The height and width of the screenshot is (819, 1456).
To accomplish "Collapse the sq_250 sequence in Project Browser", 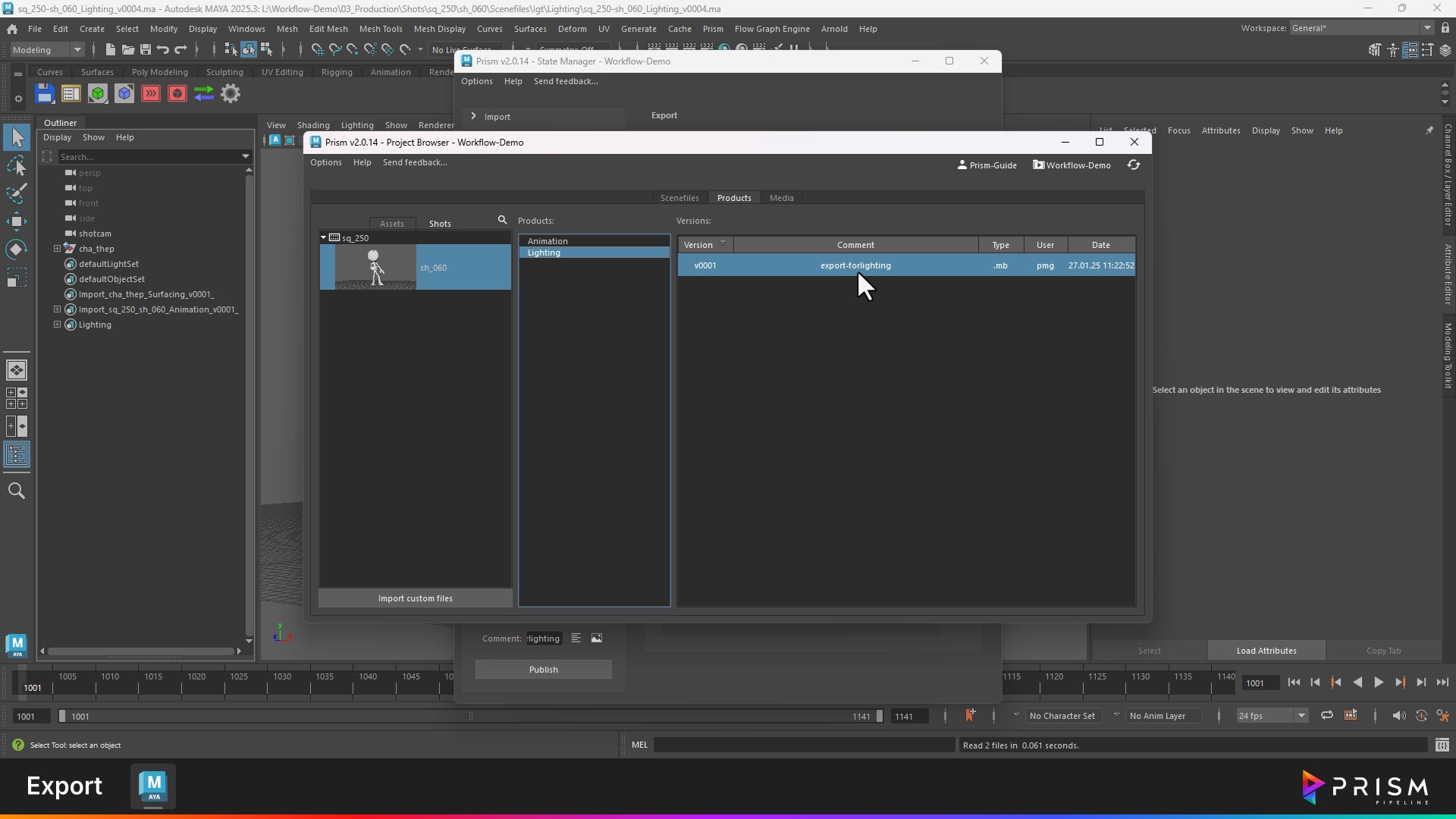I will pos(324,237).
